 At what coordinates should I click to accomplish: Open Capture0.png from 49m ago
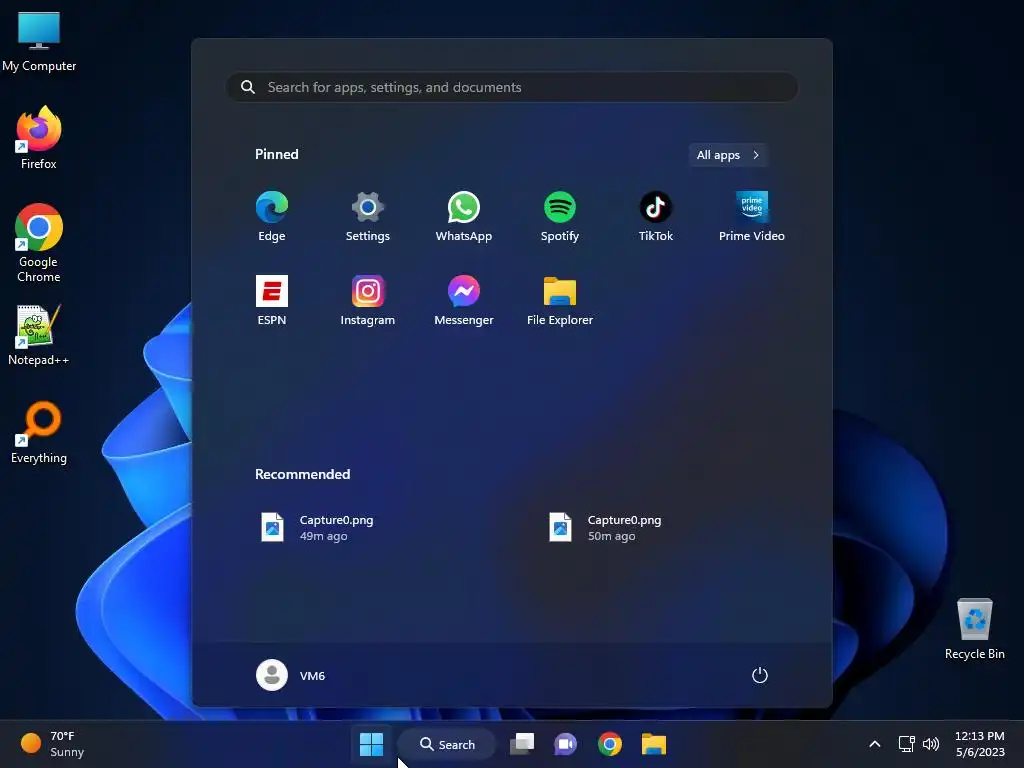pyautogui.click(x=317, y=528)
